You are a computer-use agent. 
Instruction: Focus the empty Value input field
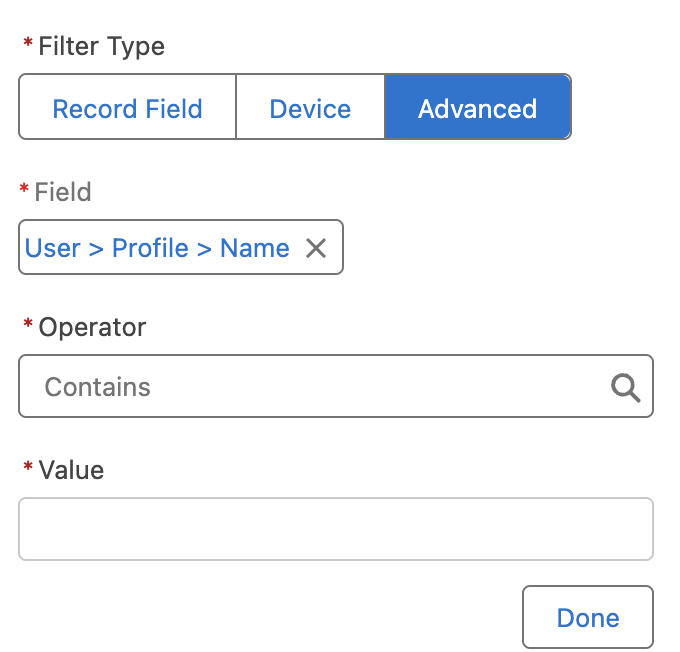coord(335,529)
